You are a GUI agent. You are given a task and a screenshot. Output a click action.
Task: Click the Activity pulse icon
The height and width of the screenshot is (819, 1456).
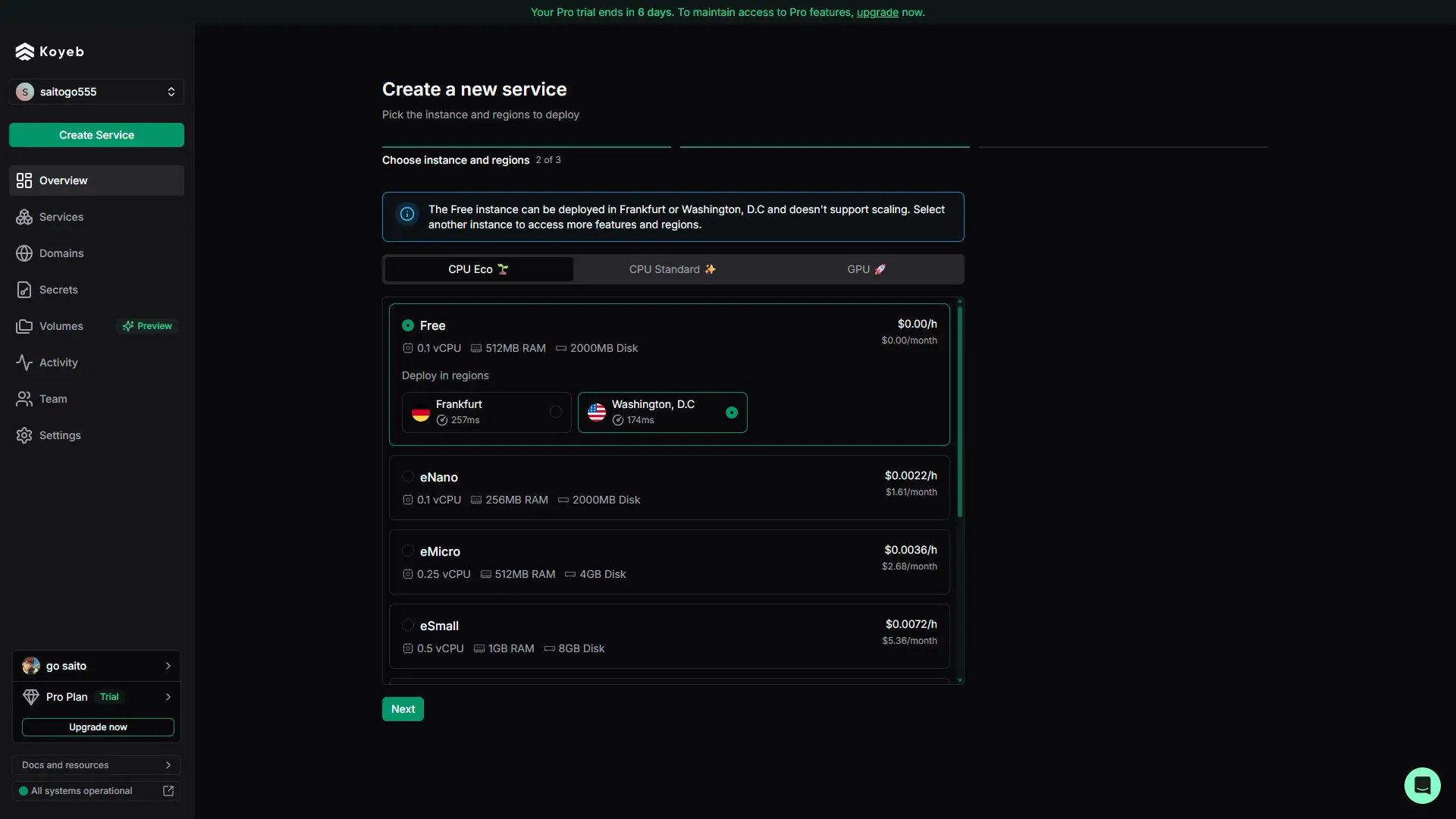(x=24, y=362)
